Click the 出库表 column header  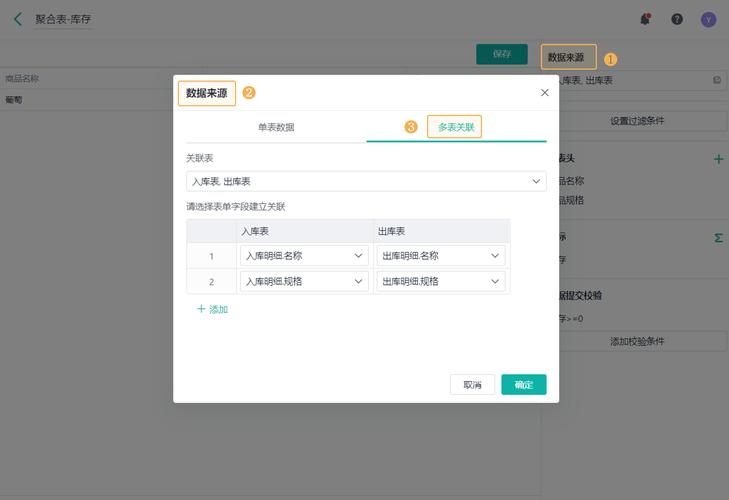click(442, 231)
